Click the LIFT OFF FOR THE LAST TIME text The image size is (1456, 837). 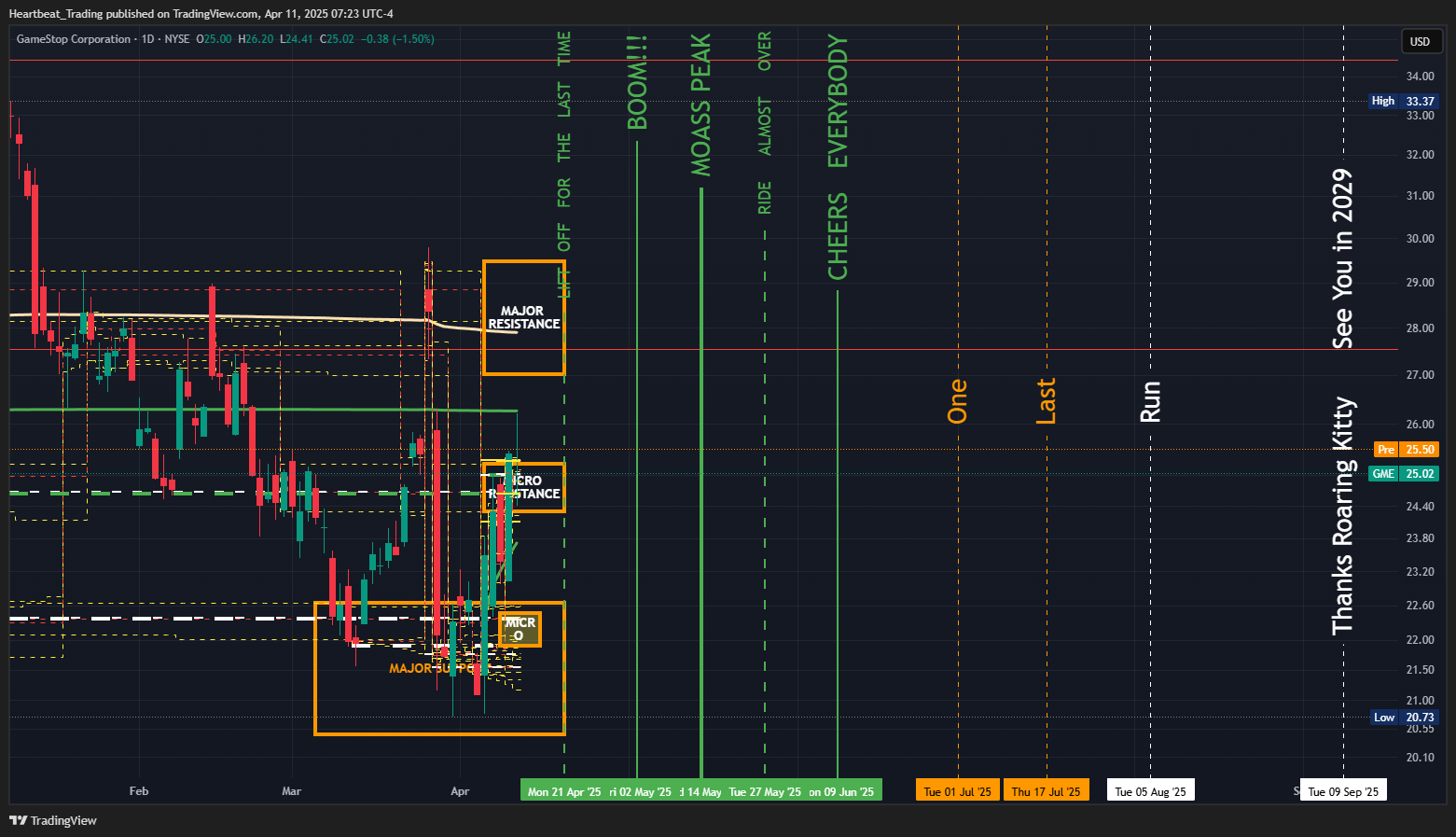point(564,163)
